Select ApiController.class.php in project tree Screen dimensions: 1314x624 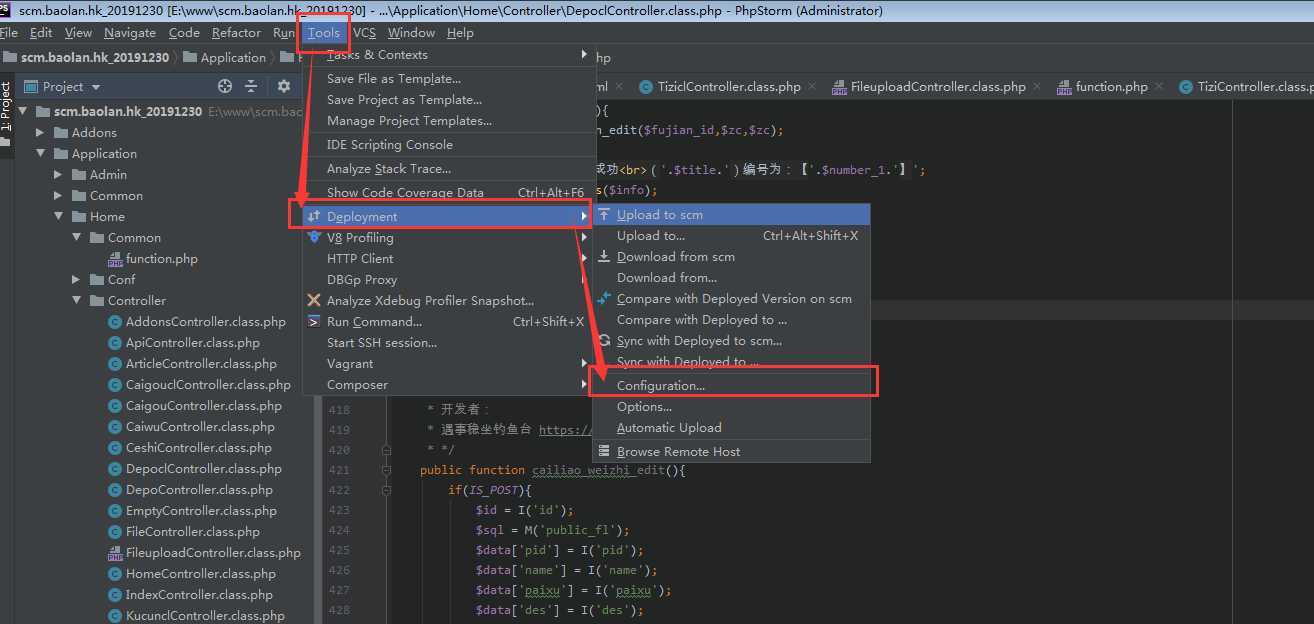[x=193, y=343]
